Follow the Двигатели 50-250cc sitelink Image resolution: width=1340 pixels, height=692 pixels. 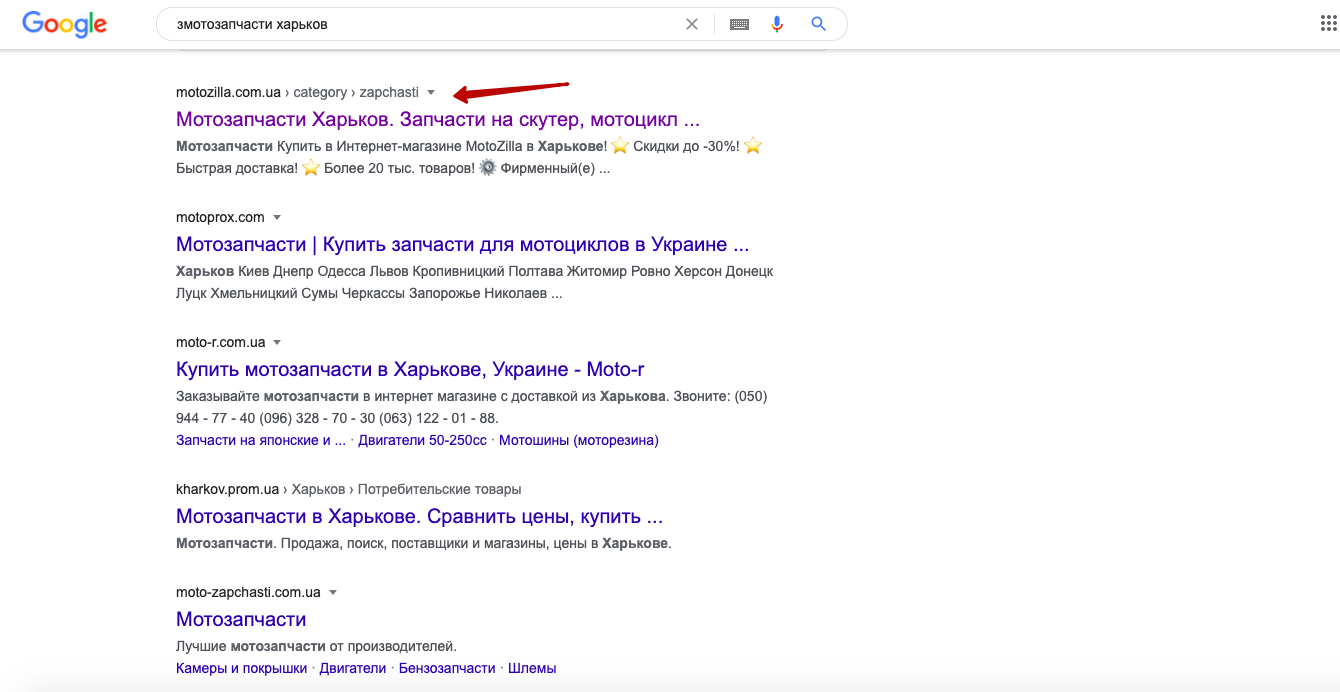pyautogui.click(x=422, y=440)
